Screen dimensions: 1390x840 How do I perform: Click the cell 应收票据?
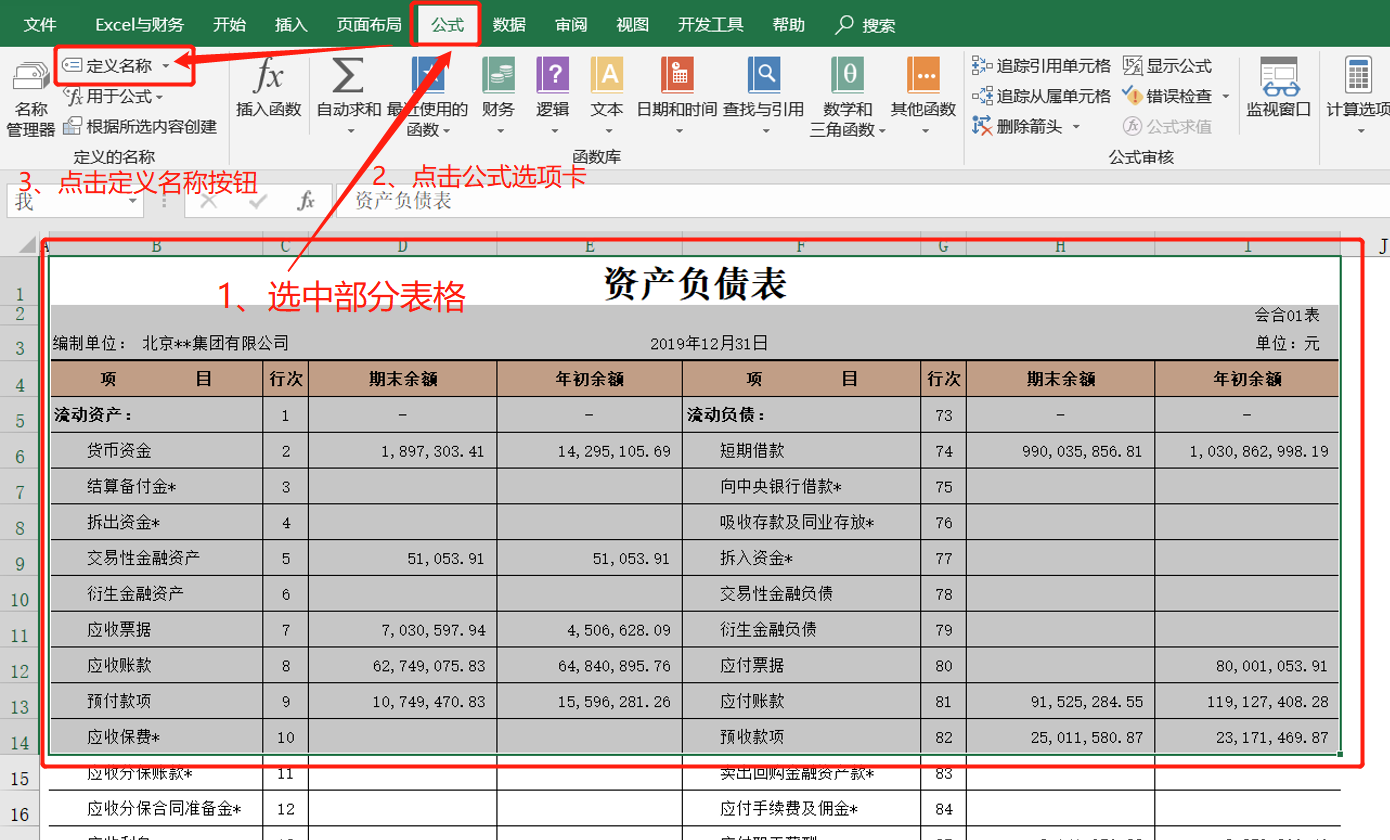click(x=157, y=630)
